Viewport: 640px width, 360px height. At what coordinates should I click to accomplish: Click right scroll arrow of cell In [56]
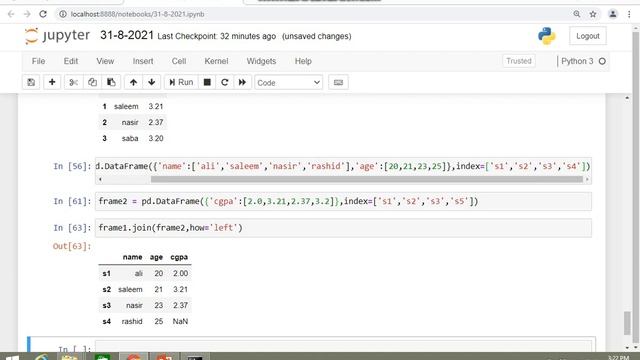pyautogui.click(x=587, y=179)
